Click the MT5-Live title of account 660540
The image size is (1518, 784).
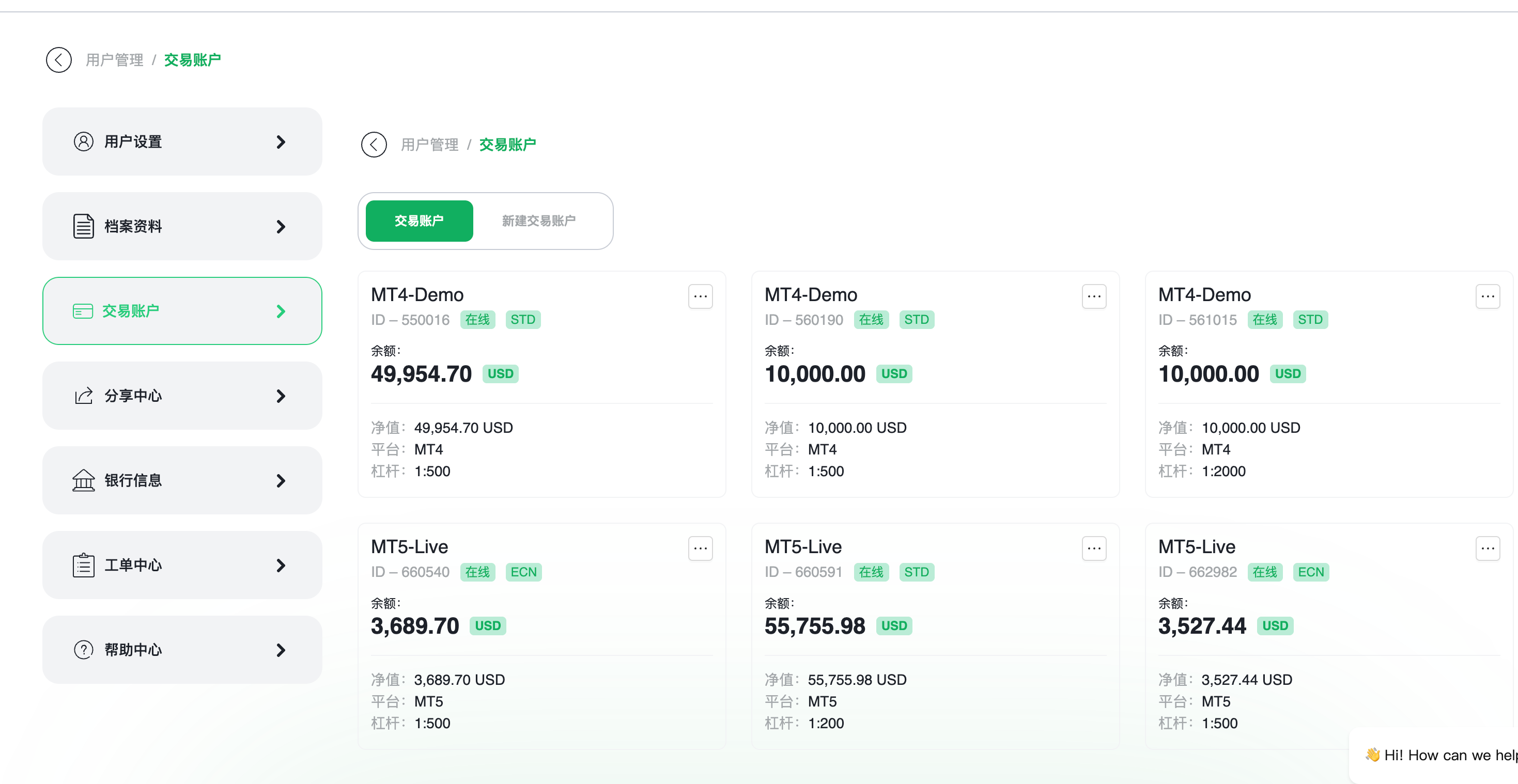click(410, 546)
